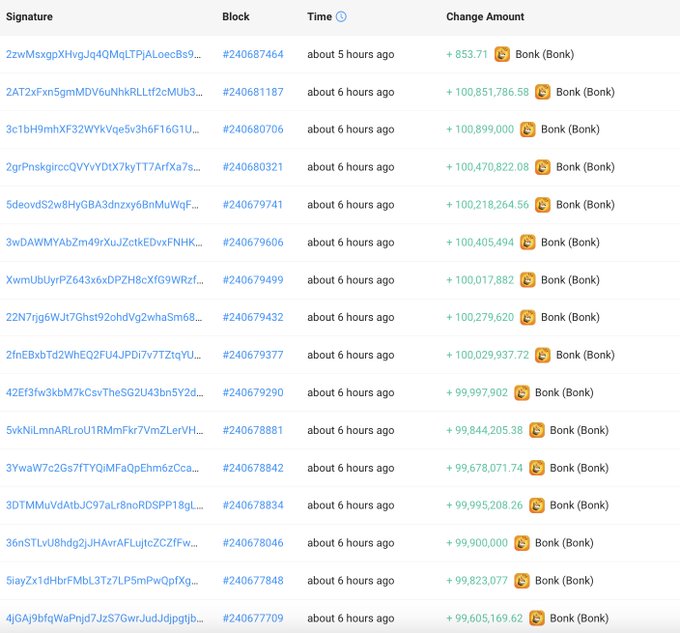Click the amount + 100,899,000
This screenshot has width=680, height=633.
tap(480, 130)
